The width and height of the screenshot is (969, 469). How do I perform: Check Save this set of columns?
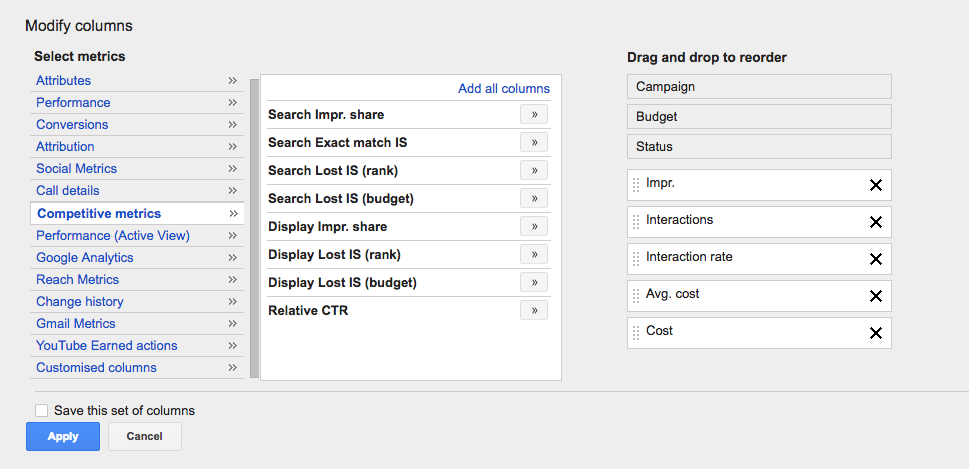point(41,411)
